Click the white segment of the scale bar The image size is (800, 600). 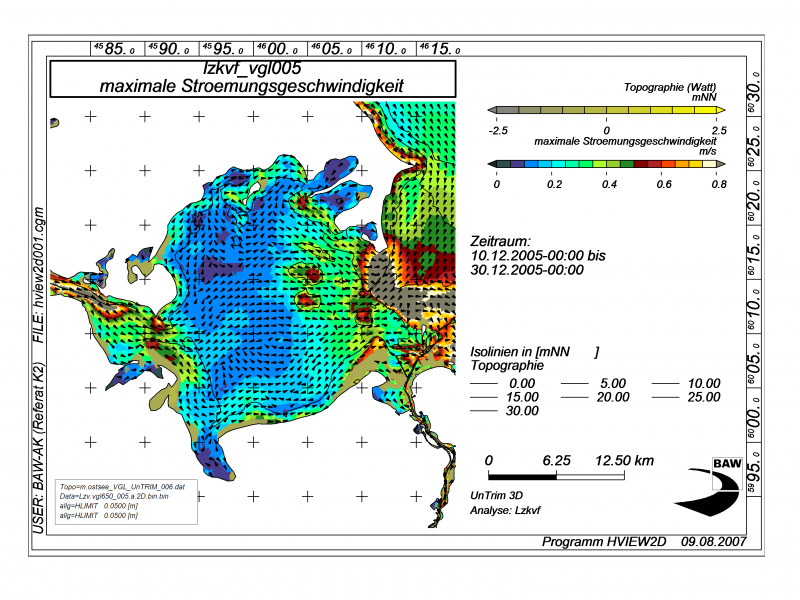pyautogui.click(x=590, y=477)
